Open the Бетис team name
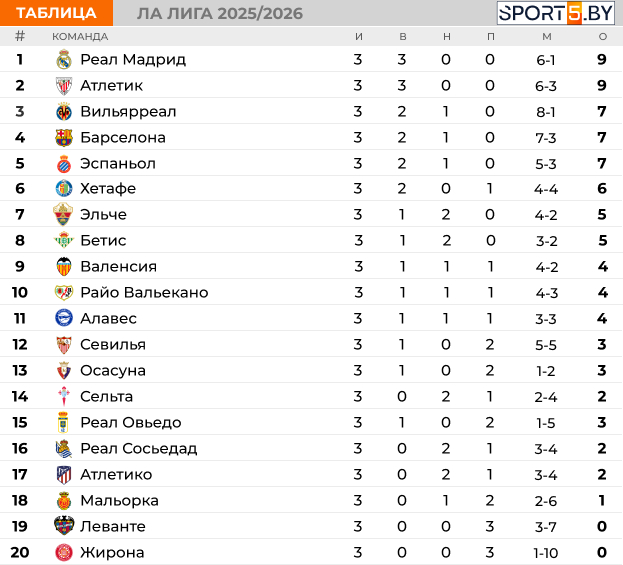 (x=103, y=240)
